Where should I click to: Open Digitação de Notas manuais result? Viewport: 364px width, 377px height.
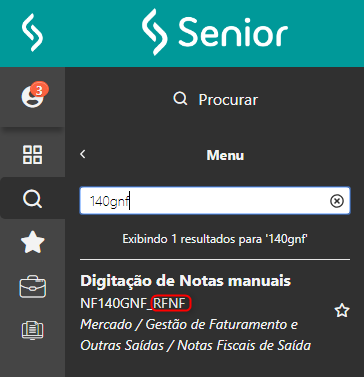click(x=185, y=281)
